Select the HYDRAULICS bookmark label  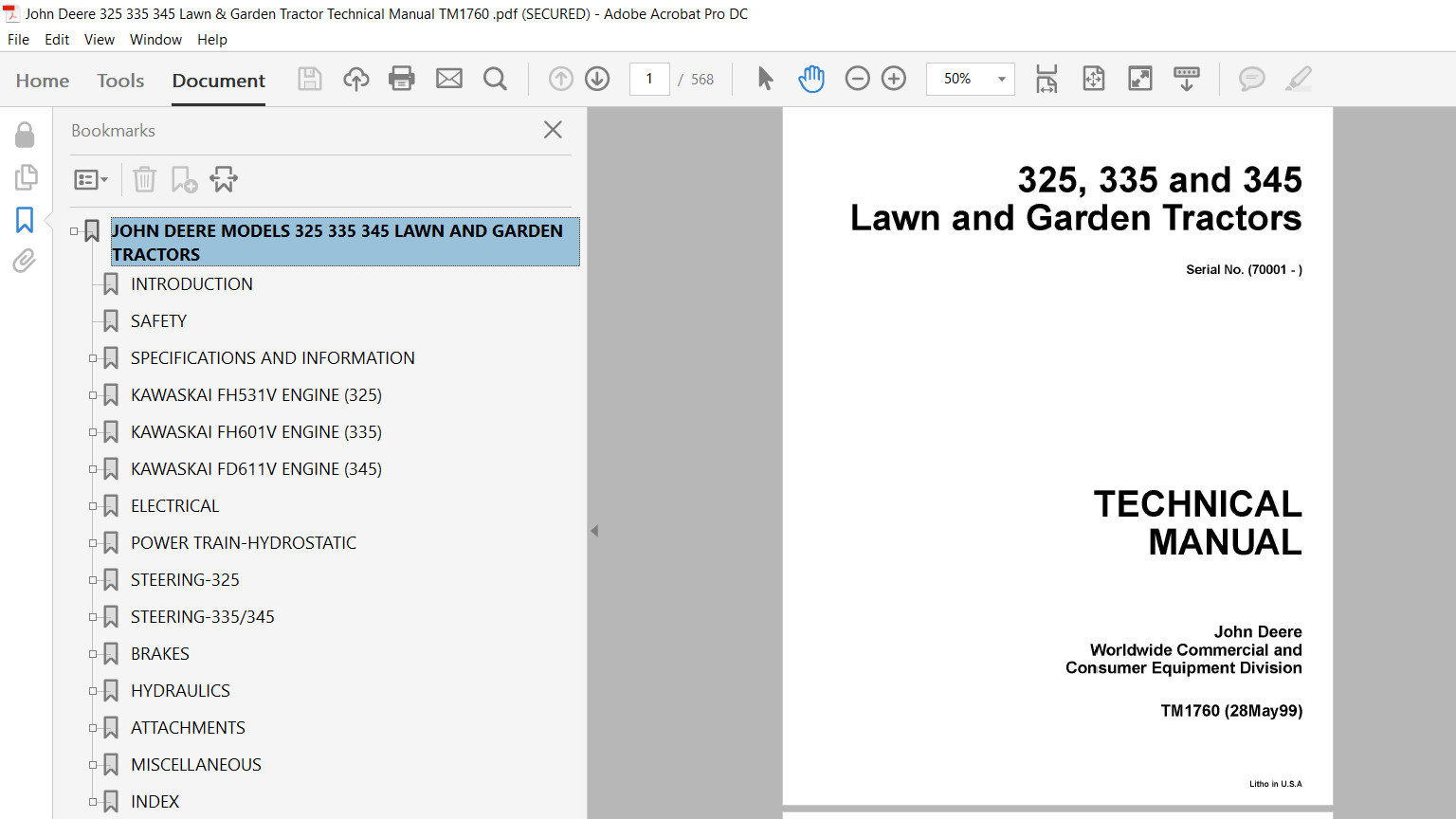click(x=180, y=691)
